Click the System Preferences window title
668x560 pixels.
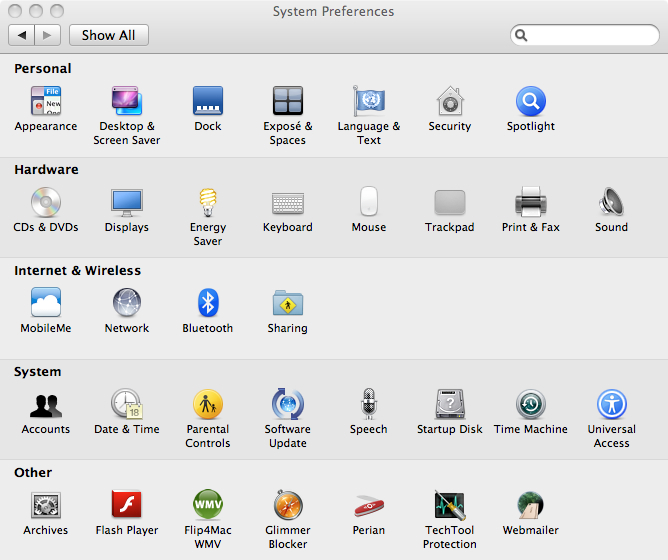(x=334, y=11)
